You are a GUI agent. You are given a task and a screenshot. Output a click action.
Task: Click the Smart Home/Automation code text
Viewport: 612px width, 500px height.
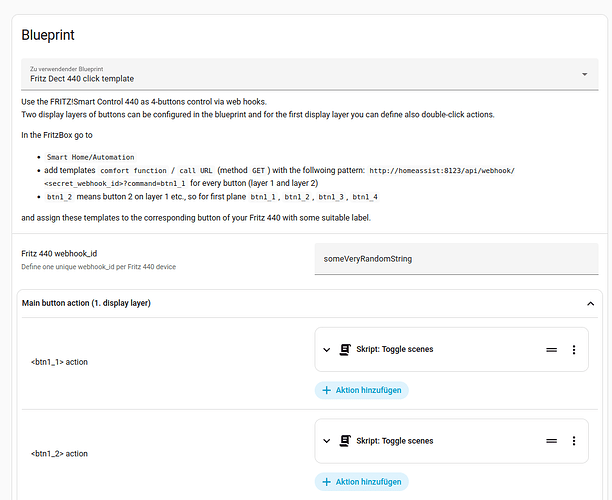point(90,157)
